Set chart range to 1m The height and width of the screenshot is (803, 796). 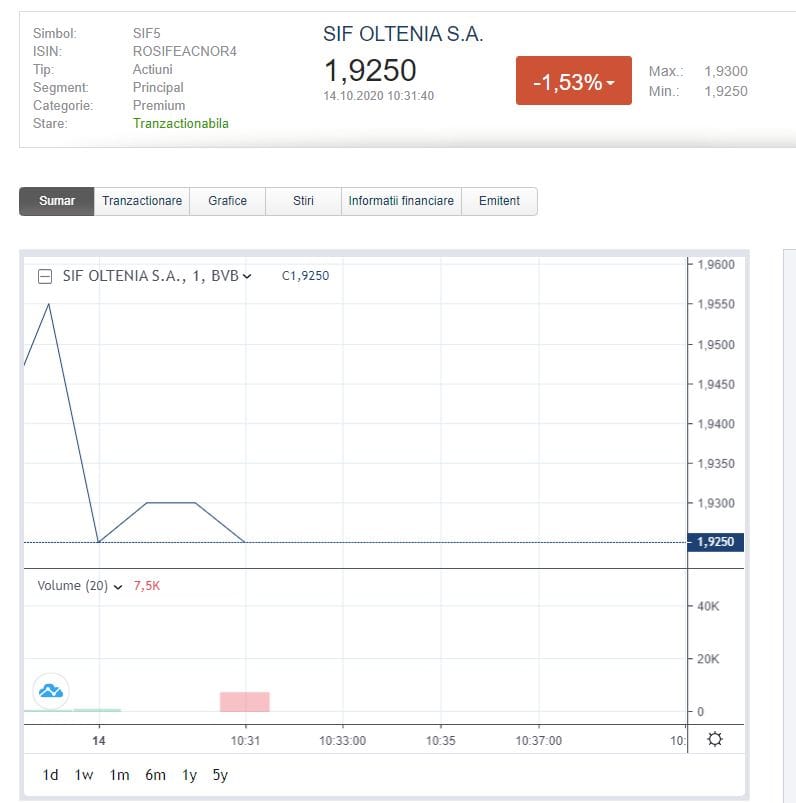pos(119,775)
